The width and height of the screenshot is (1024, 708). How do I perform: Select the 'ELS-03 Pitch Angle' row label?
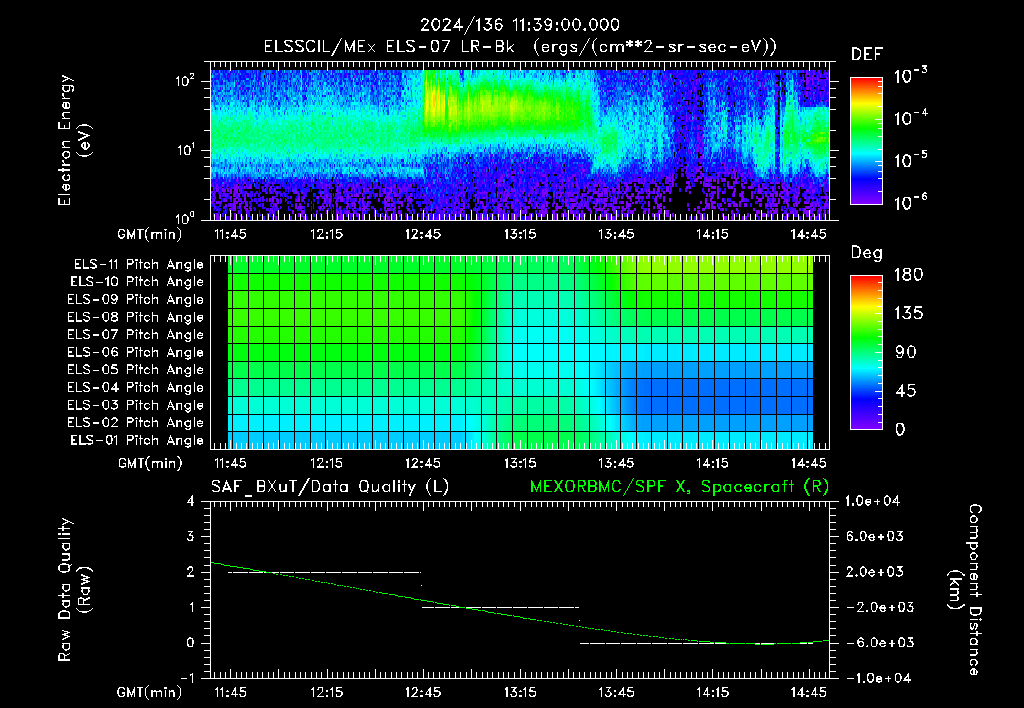135,405
